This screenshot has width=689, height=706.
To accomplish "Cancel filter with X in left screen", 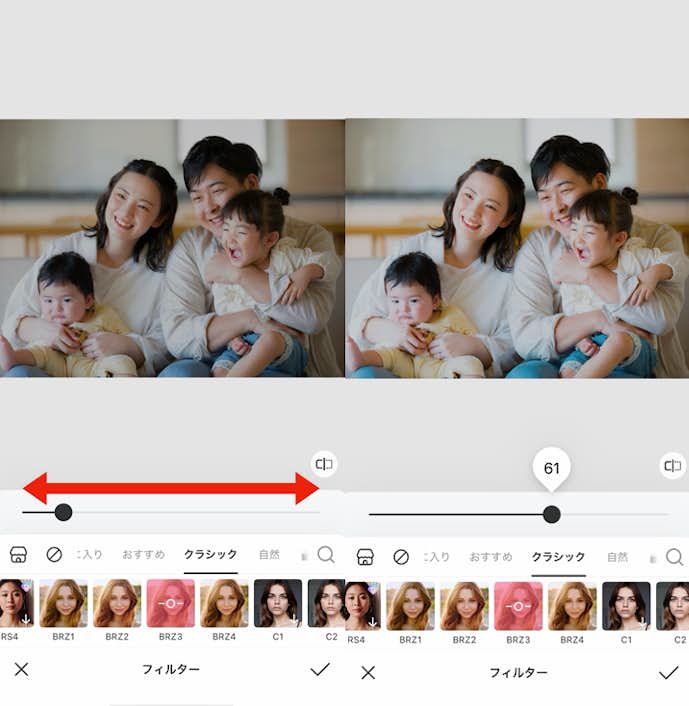I will pos(21,670).
